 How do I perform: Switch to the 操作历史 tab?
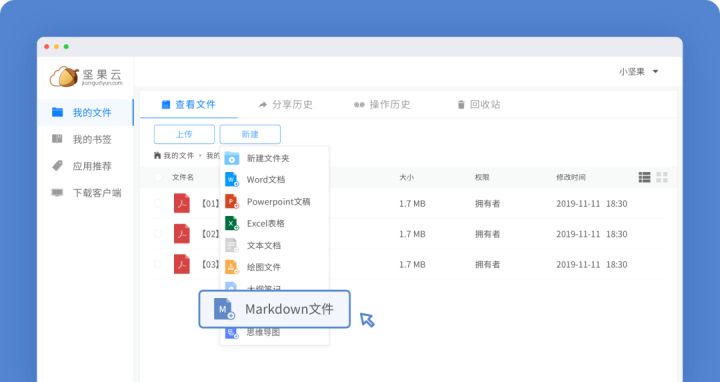tap(382, 105)
